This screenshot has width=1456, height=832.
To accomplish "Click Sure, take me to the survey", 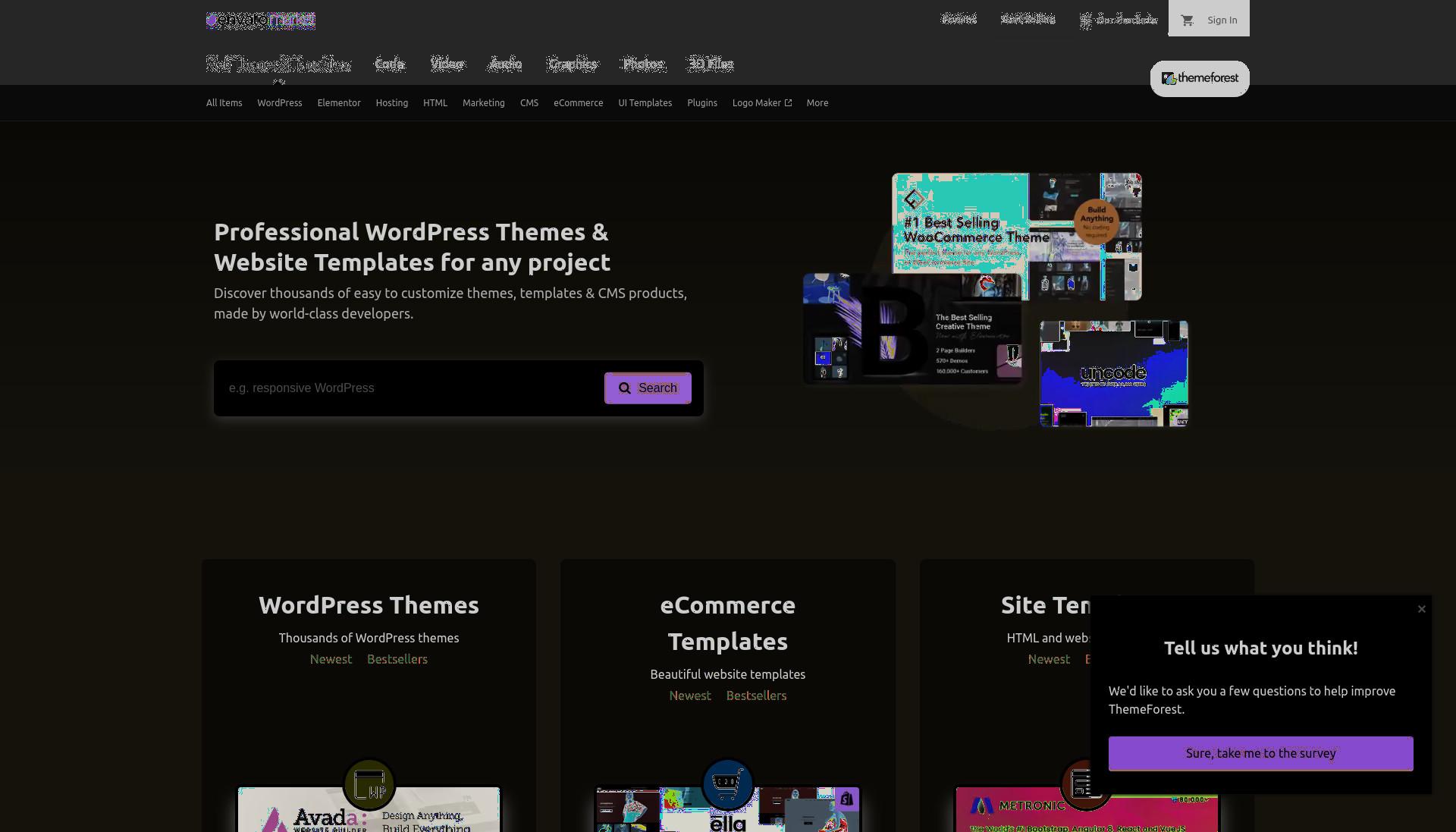I will tap(1260, 754).
